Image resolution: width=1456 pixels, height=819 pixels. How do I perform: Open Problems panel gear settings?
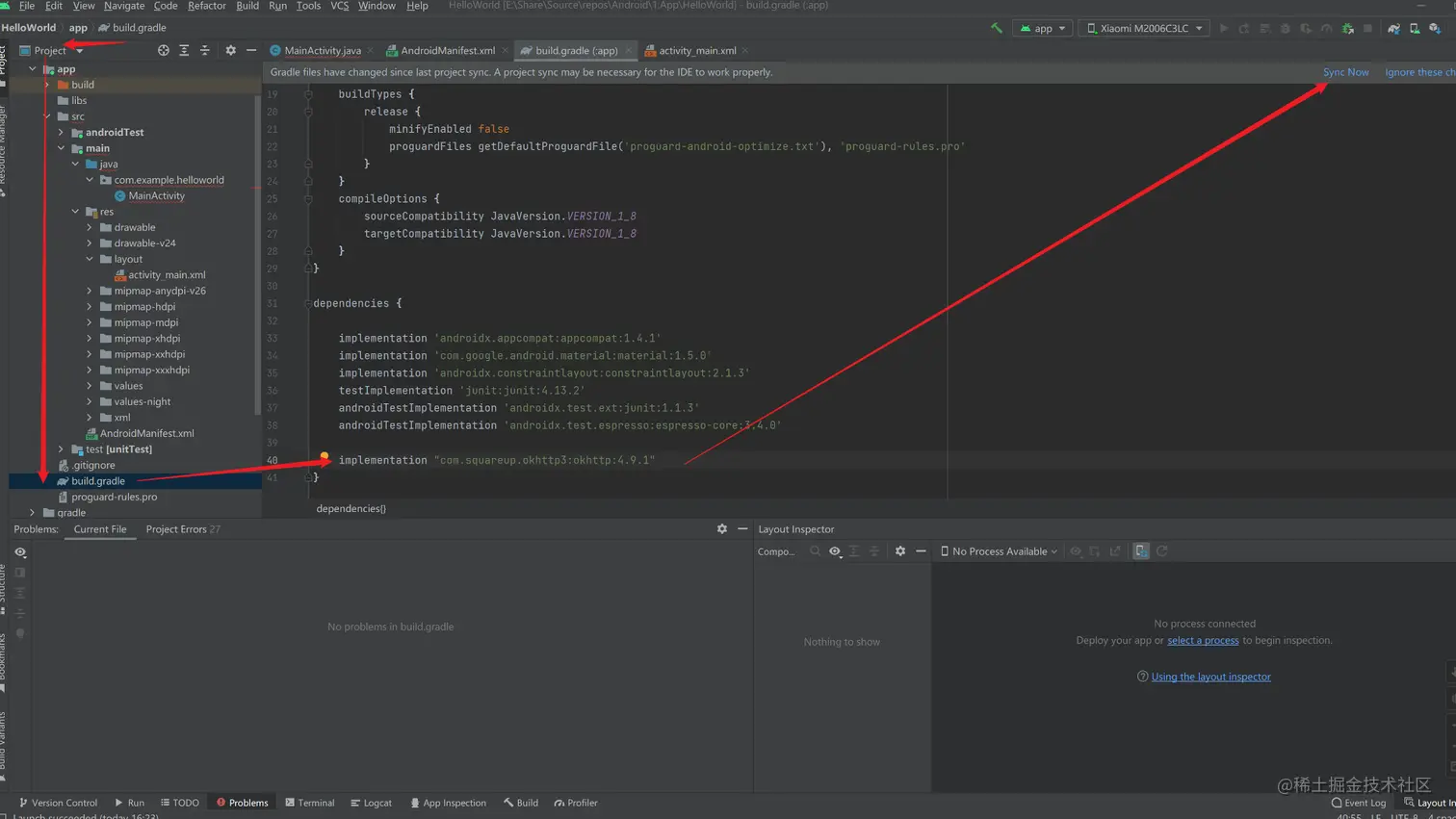[x=721, y=528]
